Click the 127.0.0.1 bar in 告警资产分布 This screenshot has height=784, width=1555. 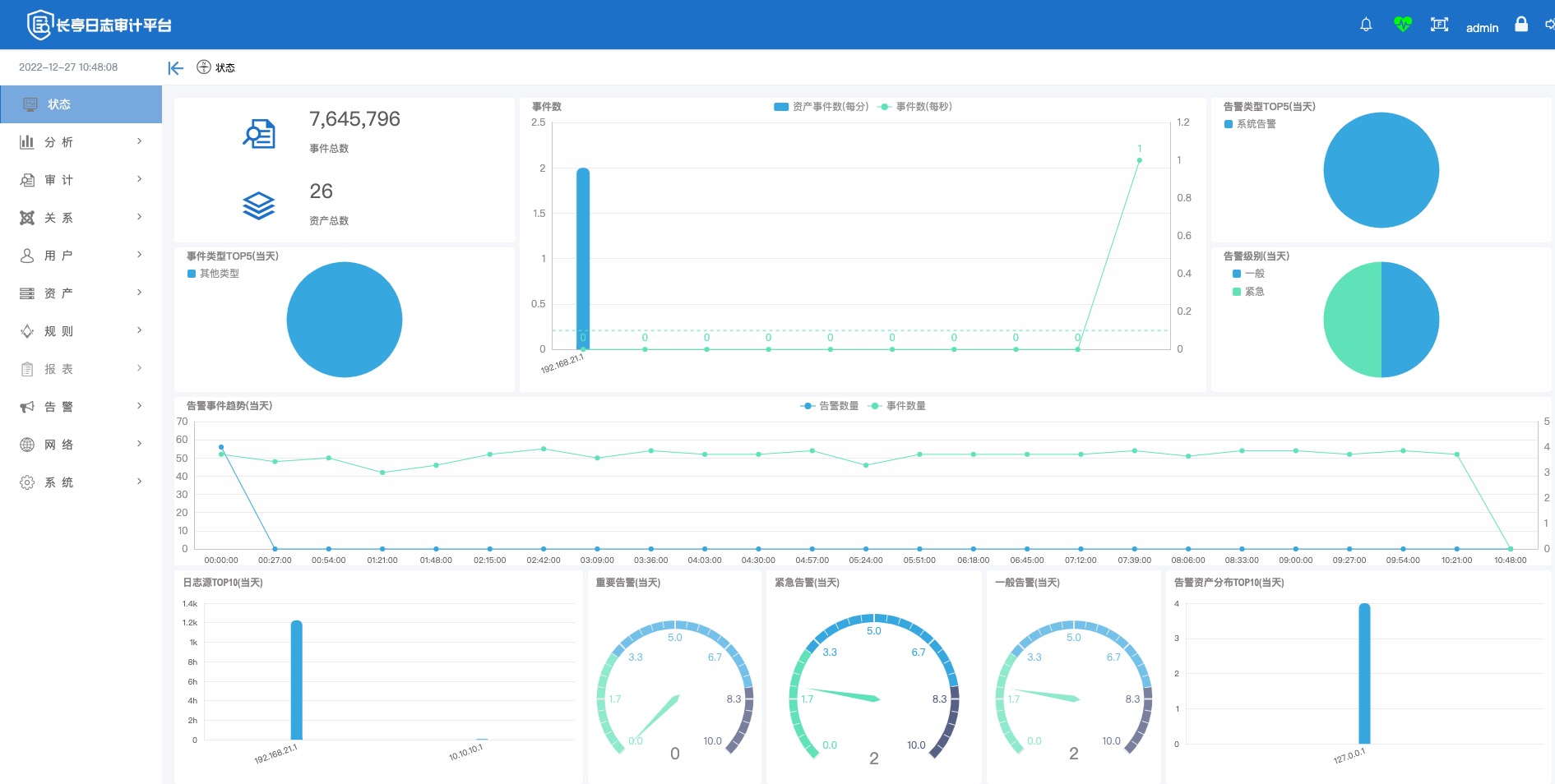[x=1364, y=674]
